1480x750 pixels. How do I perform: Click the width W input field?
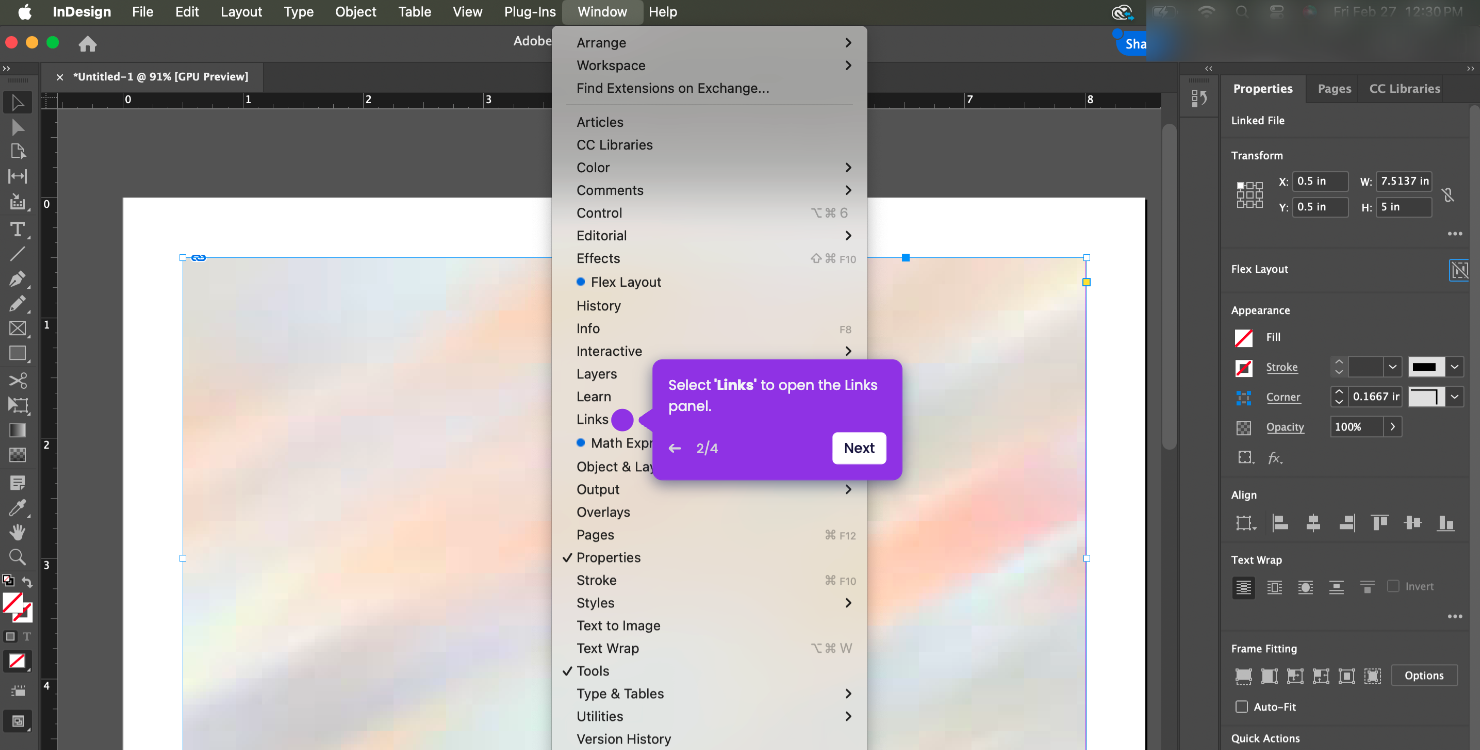[x=1404, y=181]
